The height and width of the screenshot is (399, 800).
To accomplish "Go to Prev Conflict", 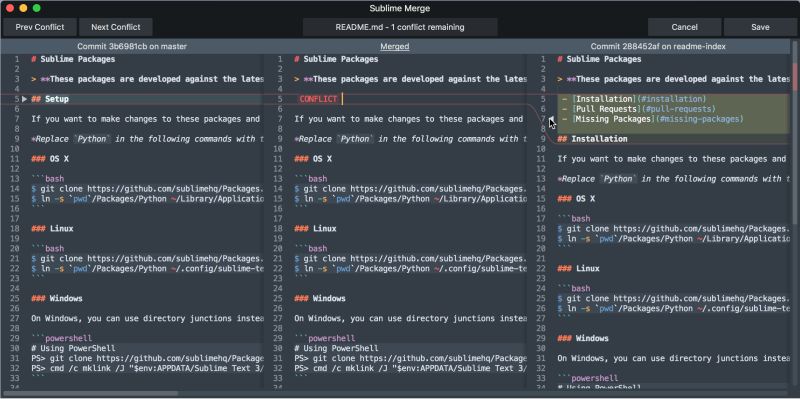I will click(x=40, y=27).
